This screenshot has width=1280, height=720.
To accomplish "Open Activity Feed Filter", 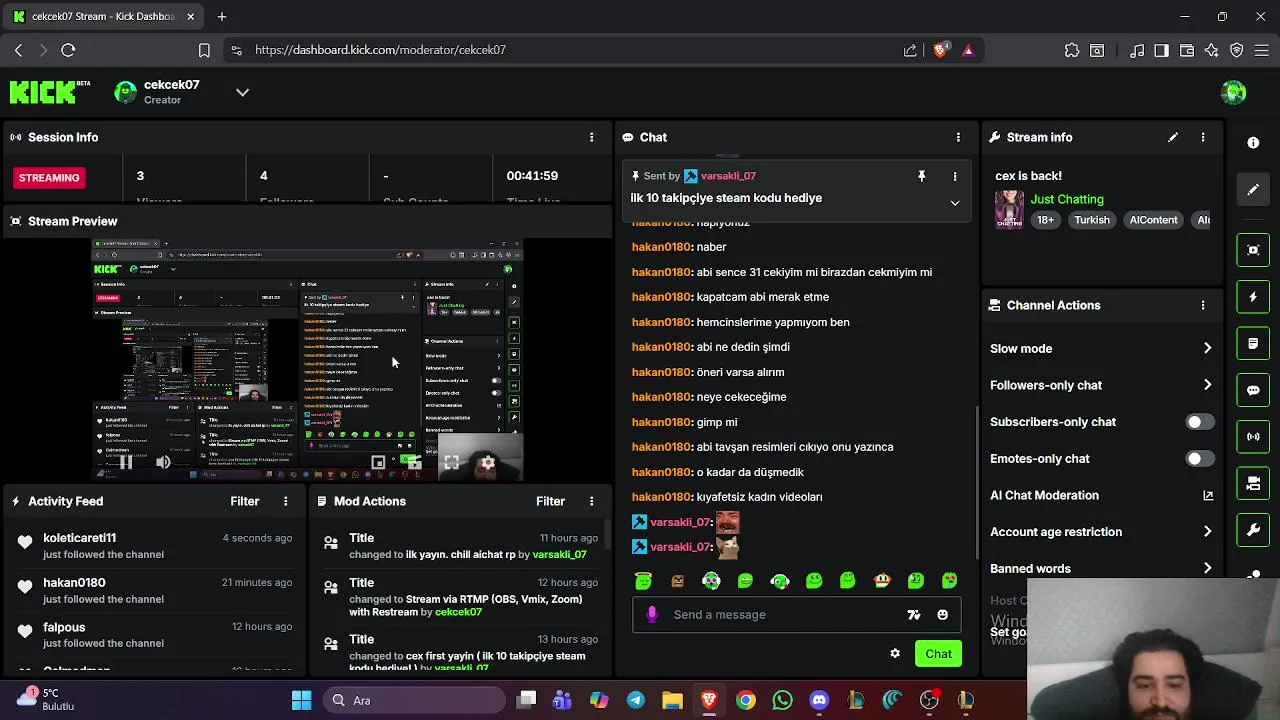I will point(245,501).
